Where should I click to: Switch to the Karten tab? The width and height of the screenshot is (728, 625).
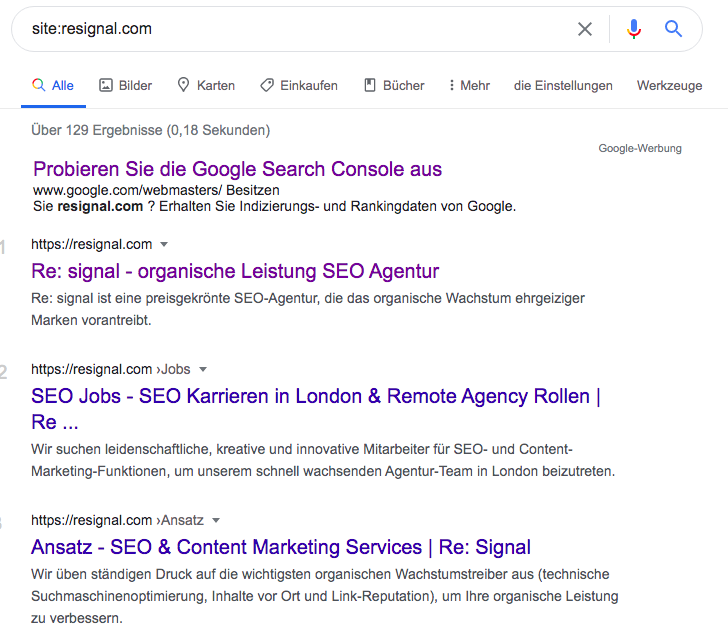point(206,85)
